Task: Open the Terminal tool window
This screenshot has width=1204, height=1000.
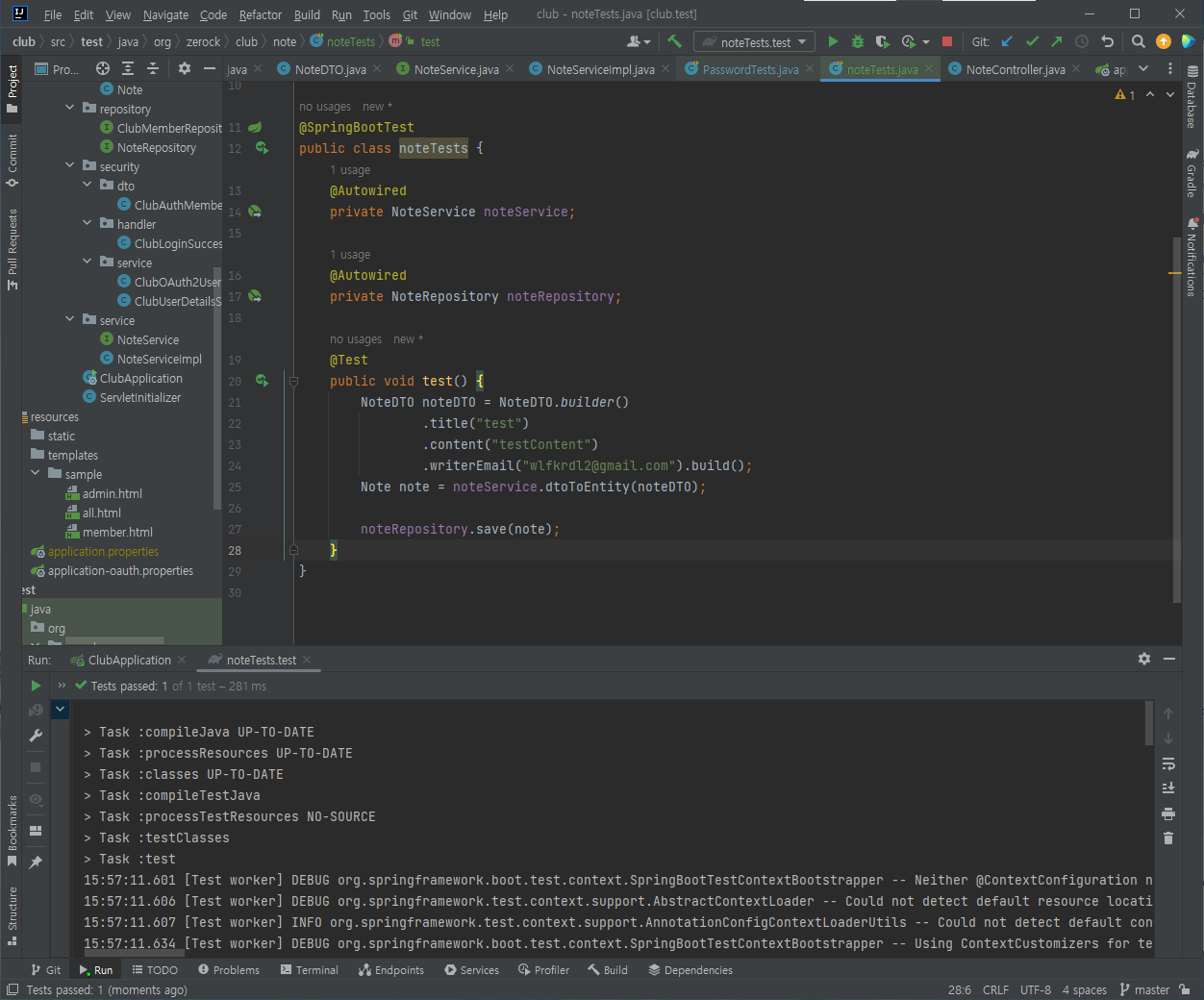Action: [309, 970]
